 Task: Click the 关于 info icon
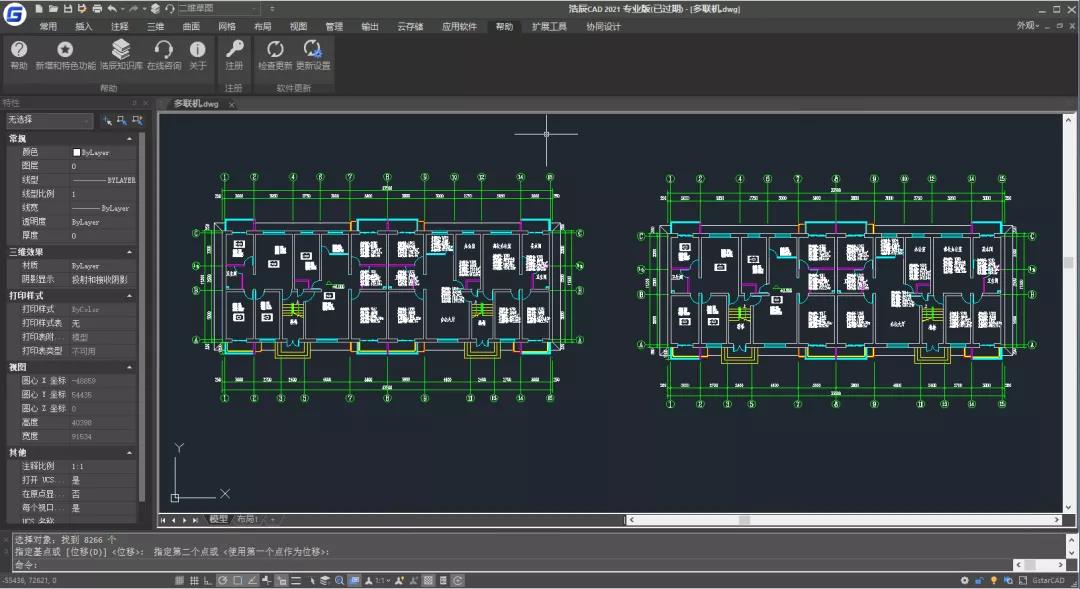point(198,55)
